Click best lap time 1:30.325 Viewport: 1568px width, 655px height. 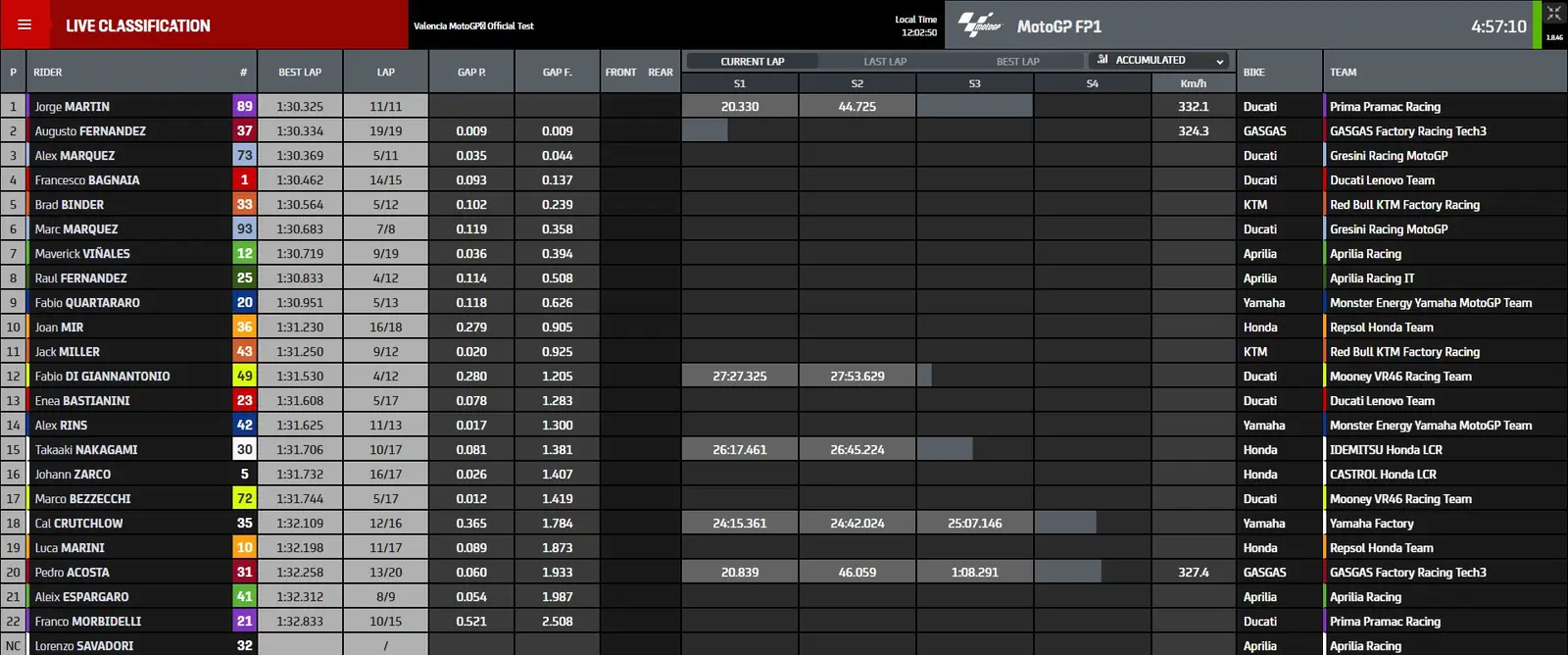pos(300,106)
